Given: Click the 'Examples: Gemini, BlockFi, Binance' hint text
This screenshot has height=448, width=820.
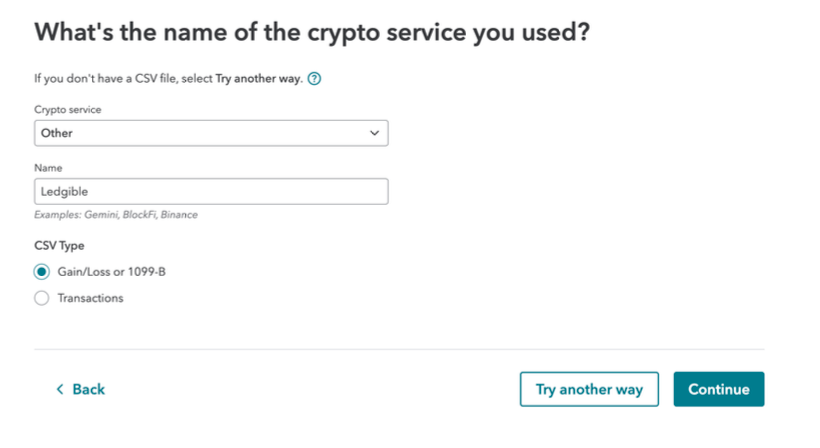Looking at the screenshot, I should 116,215.
